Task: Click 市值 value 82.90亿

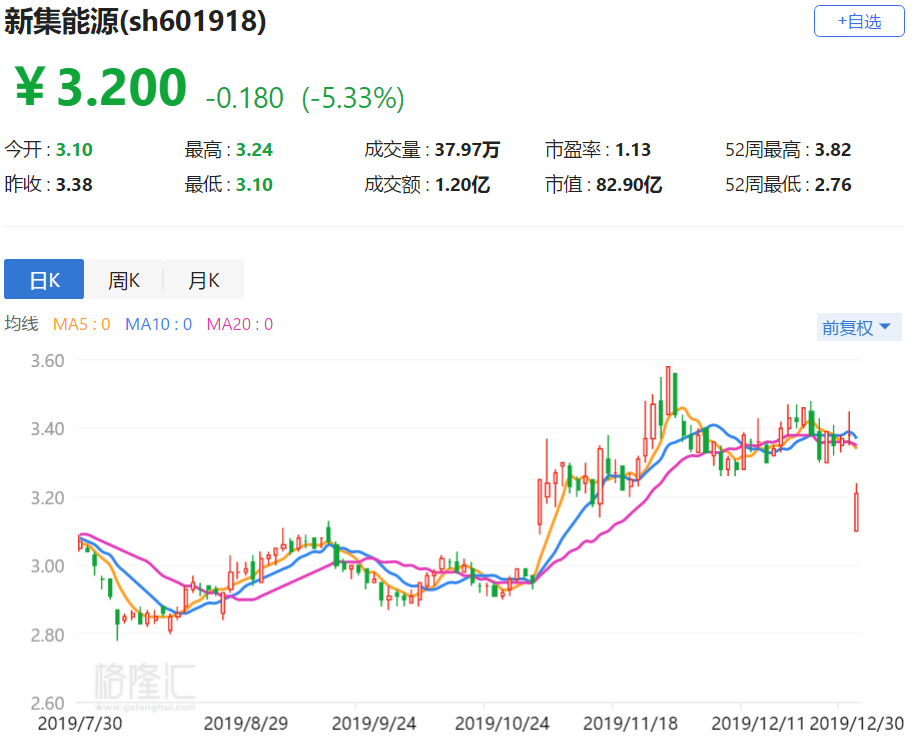Action: (629, 184)
